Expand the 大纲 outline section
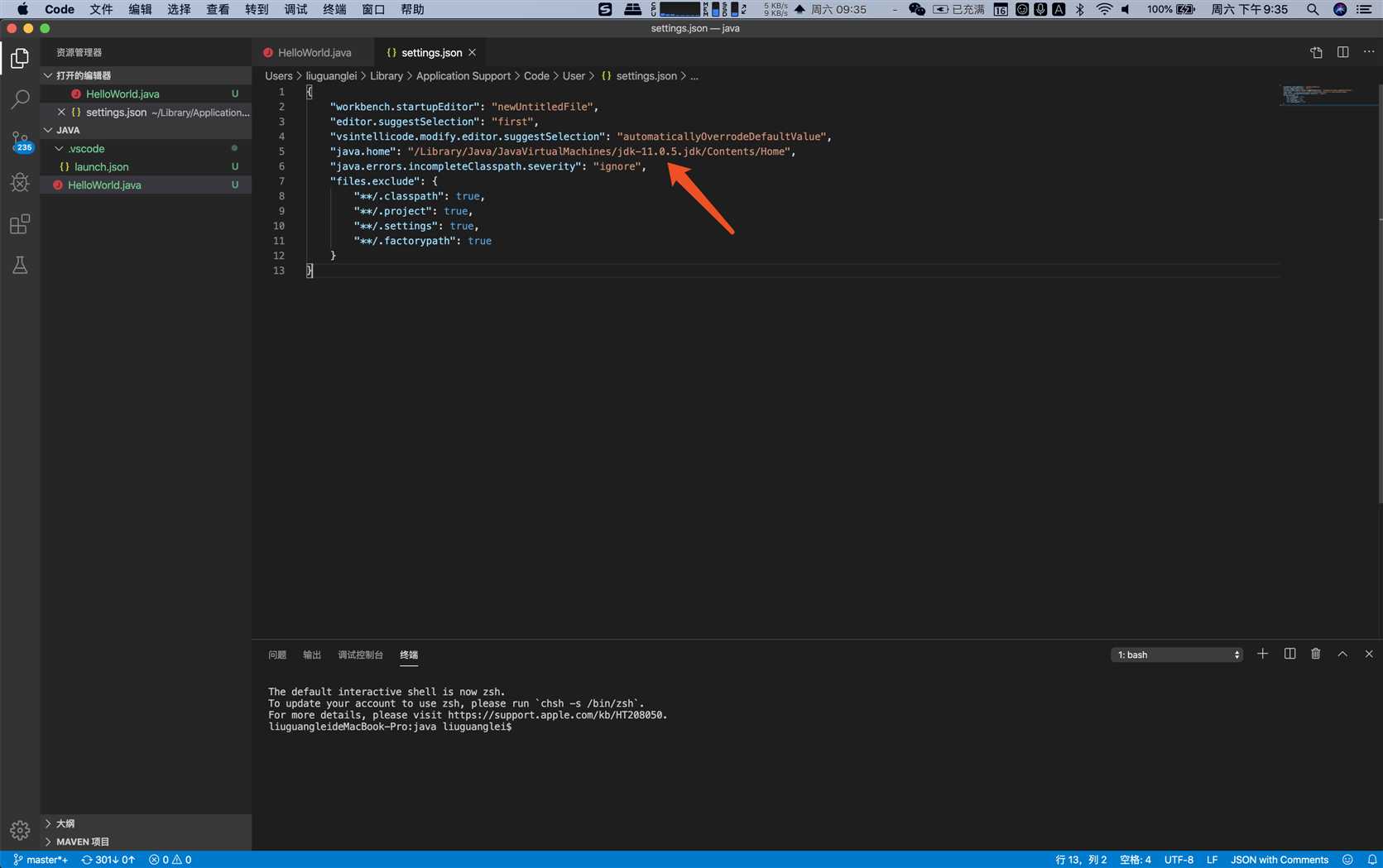 point(146,823)
